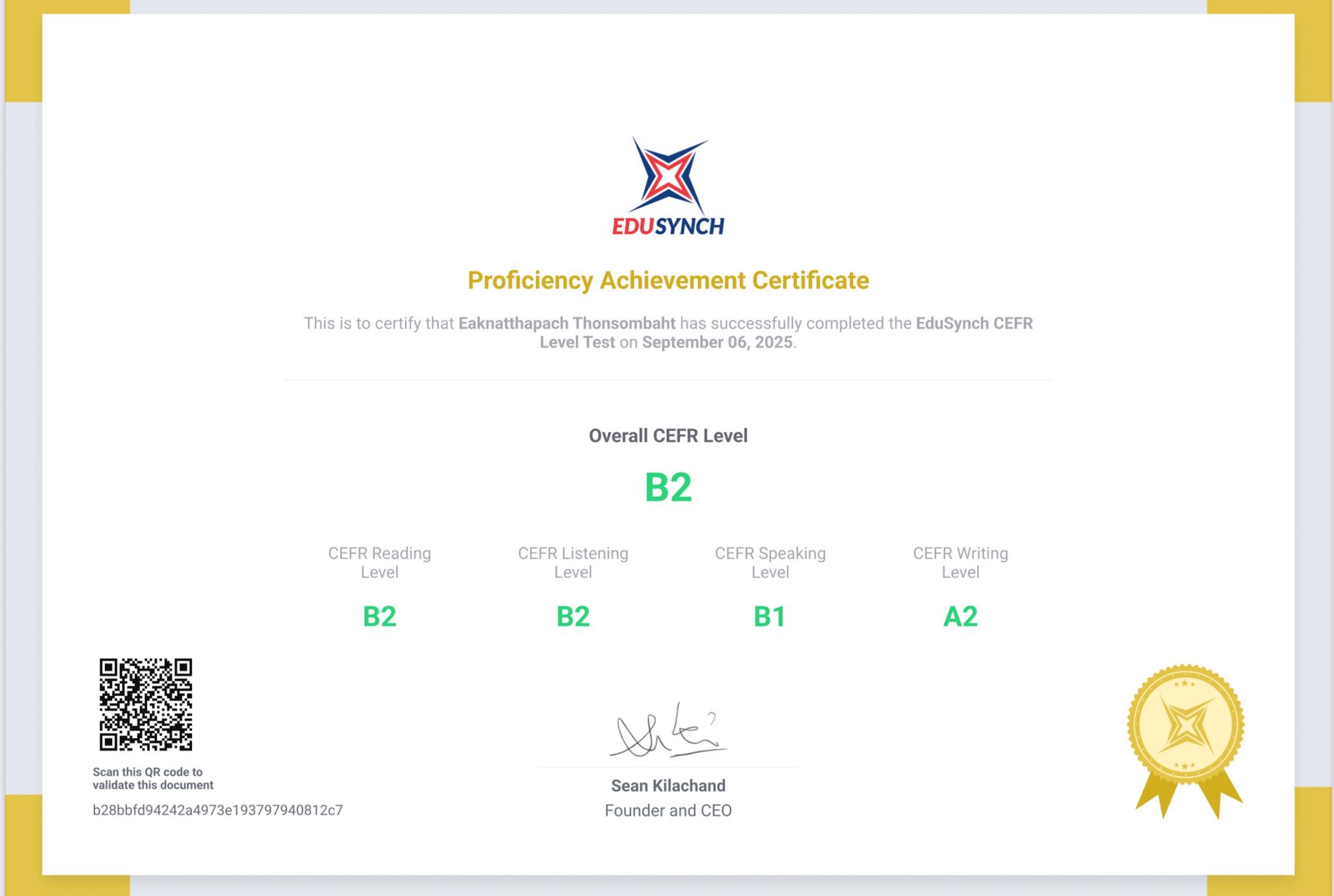Click the A2 grade under Writing

961,617
